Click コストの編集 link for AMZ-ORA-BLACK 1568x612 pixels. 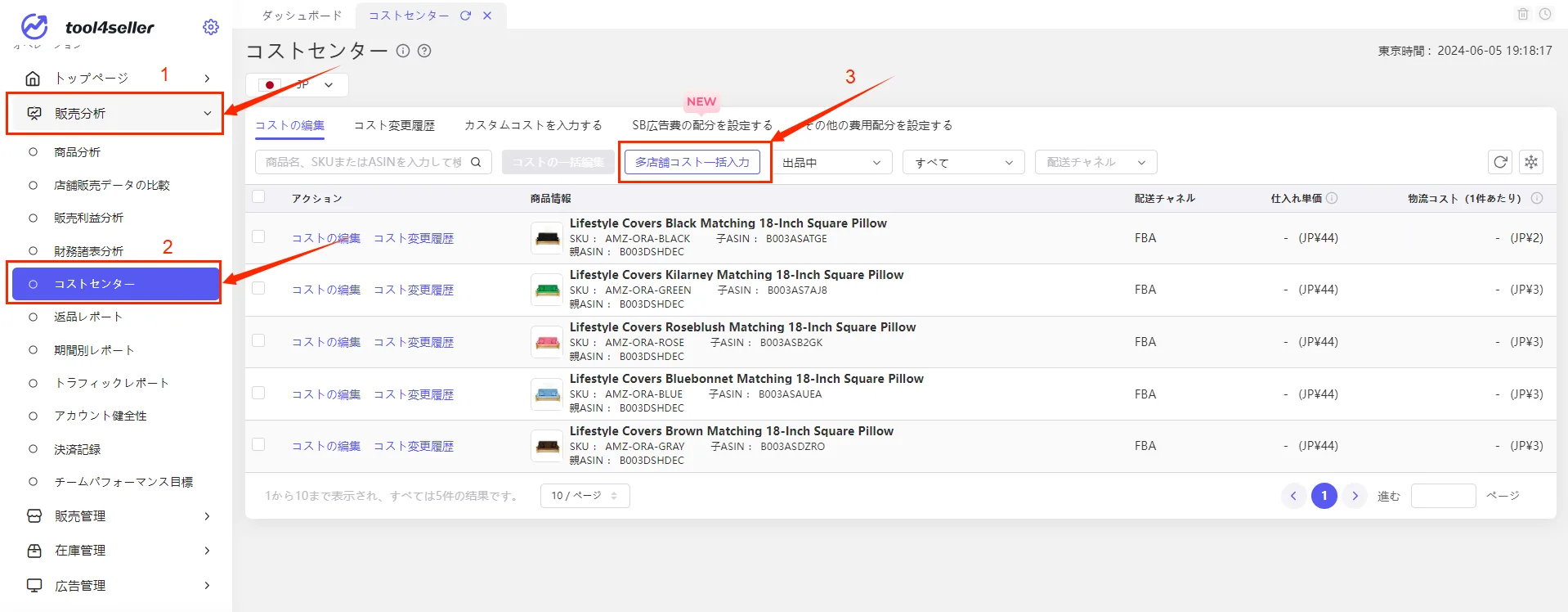(326, 238)
